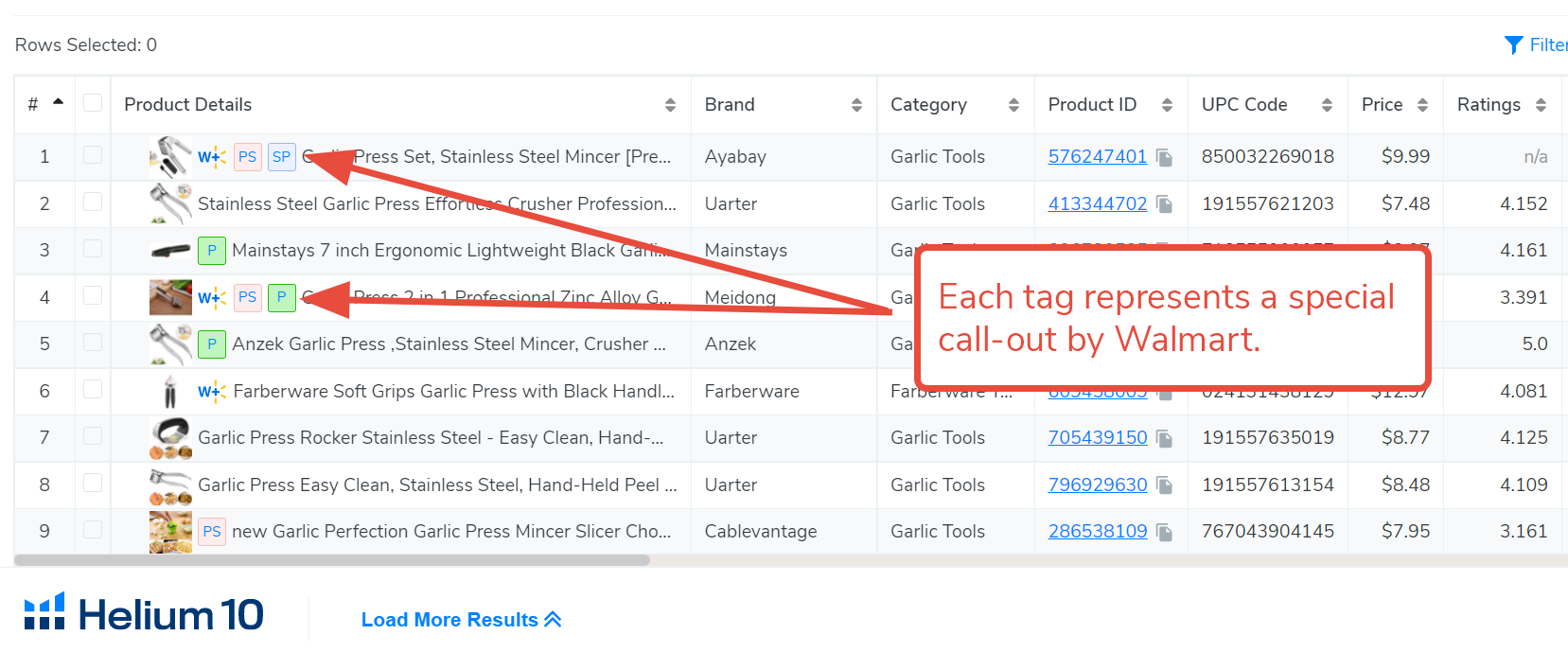
Task: Click the green P tag on Mainstays row
Action: pyautogui.click(x=212, y=251)
